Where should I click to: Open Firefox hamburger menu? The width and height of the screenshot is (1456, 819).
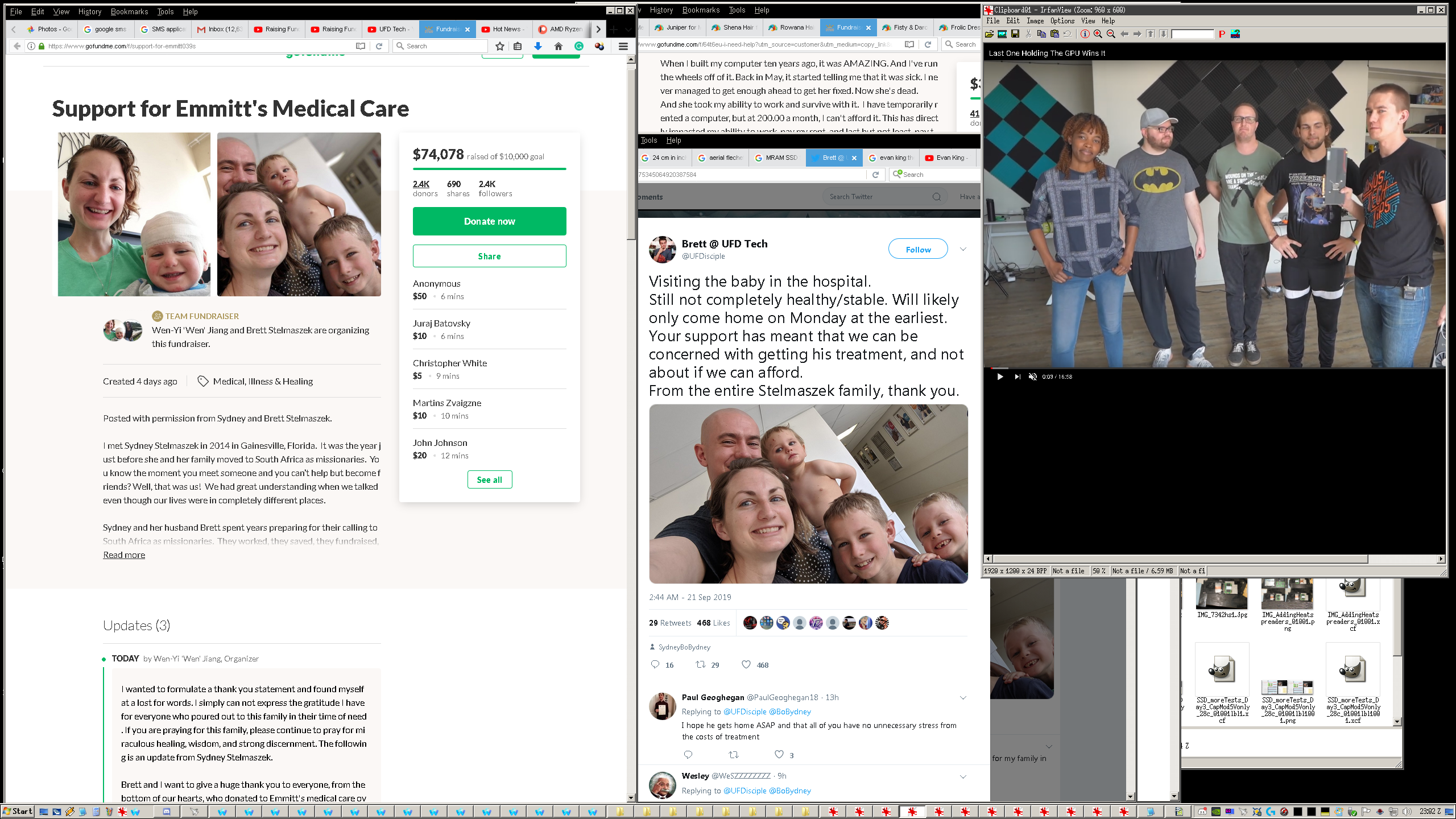(623, 46)
